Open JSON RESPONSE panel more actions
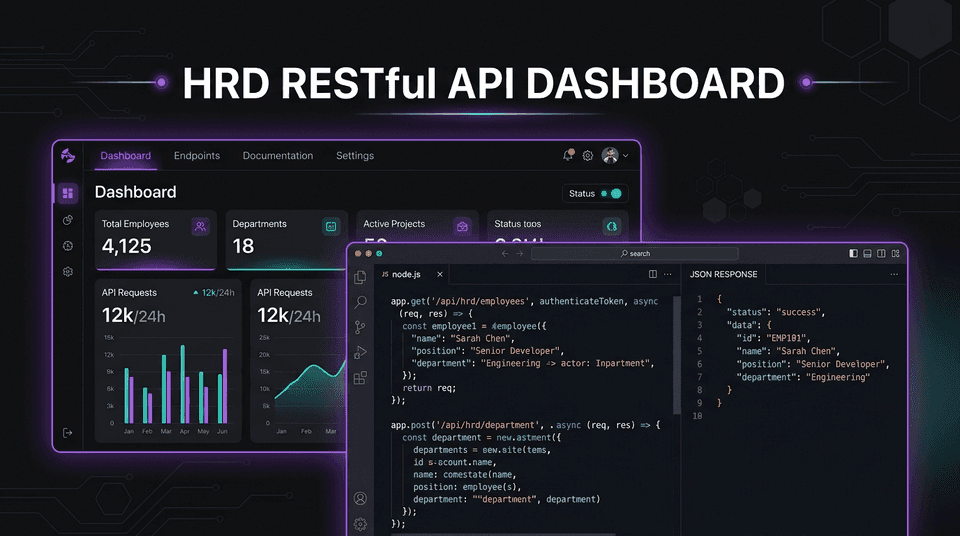960x536 pixels. click(x=894, y=274)
